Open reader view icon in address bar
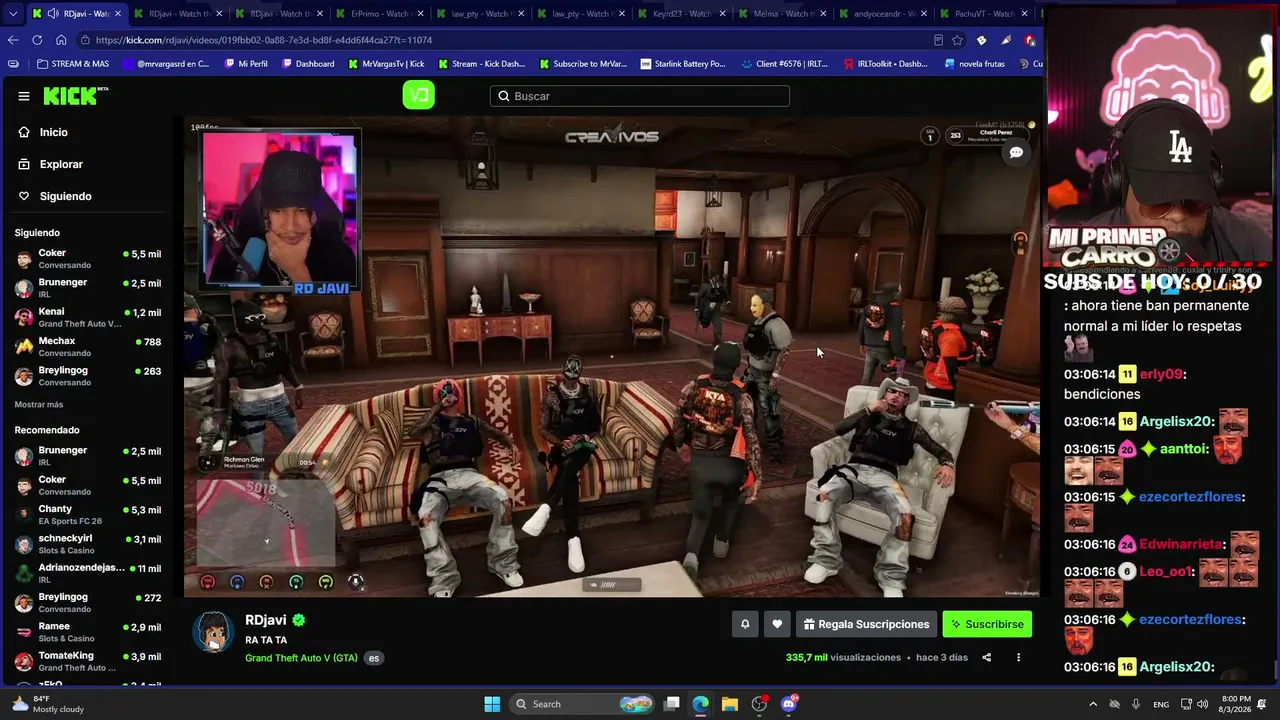The image size is (1280, 720). point(938,40)
